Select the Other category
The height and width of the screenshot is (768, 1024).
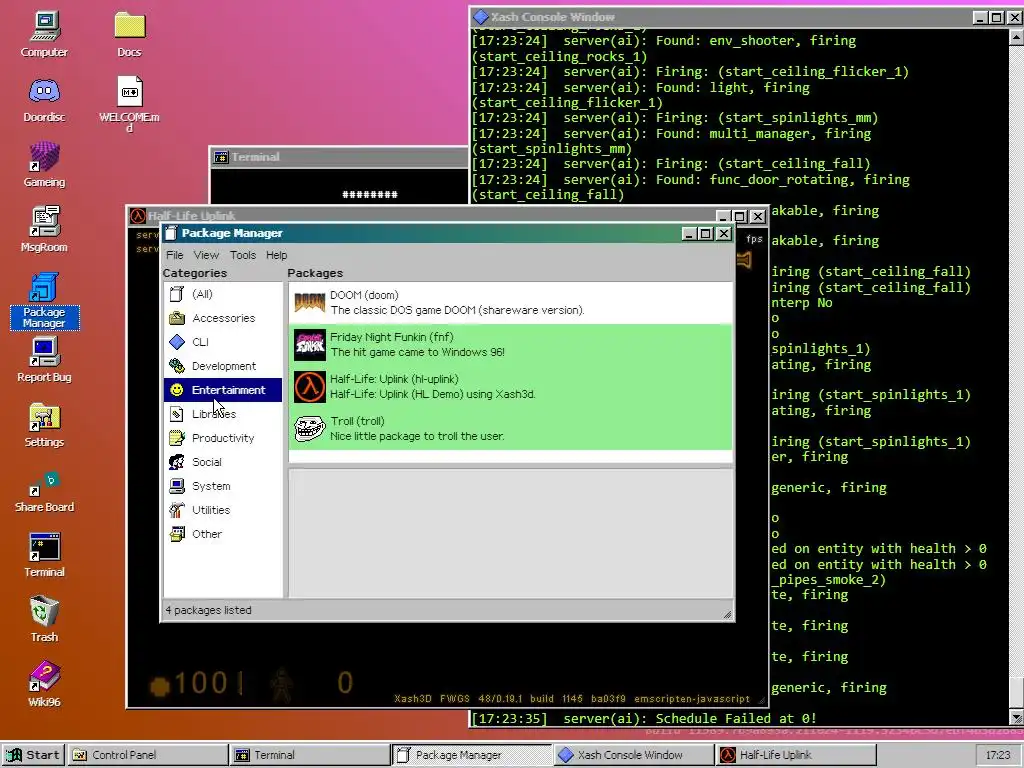pyautogui.click(x=223, y=534)
